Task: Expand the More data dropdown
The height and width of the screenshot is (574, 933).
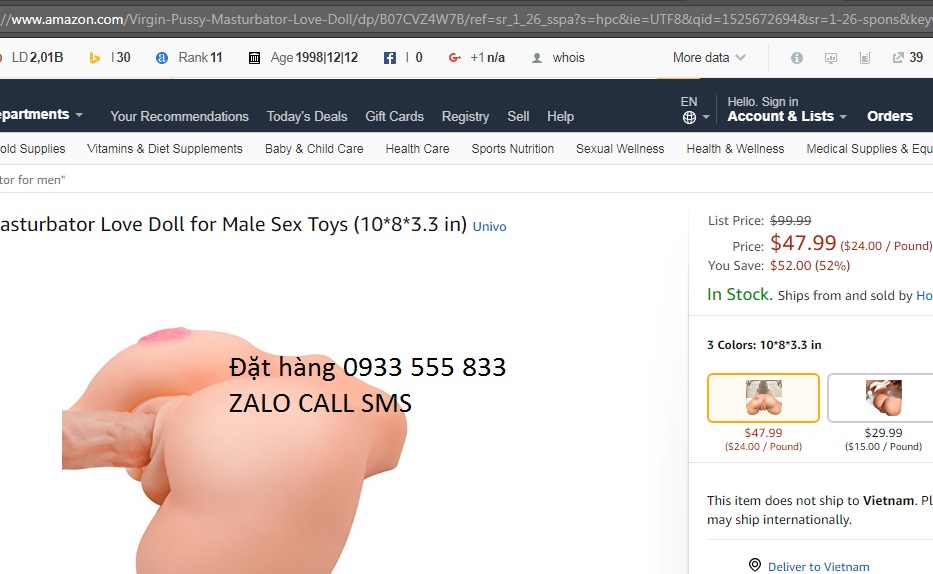Action: [709, 58]
